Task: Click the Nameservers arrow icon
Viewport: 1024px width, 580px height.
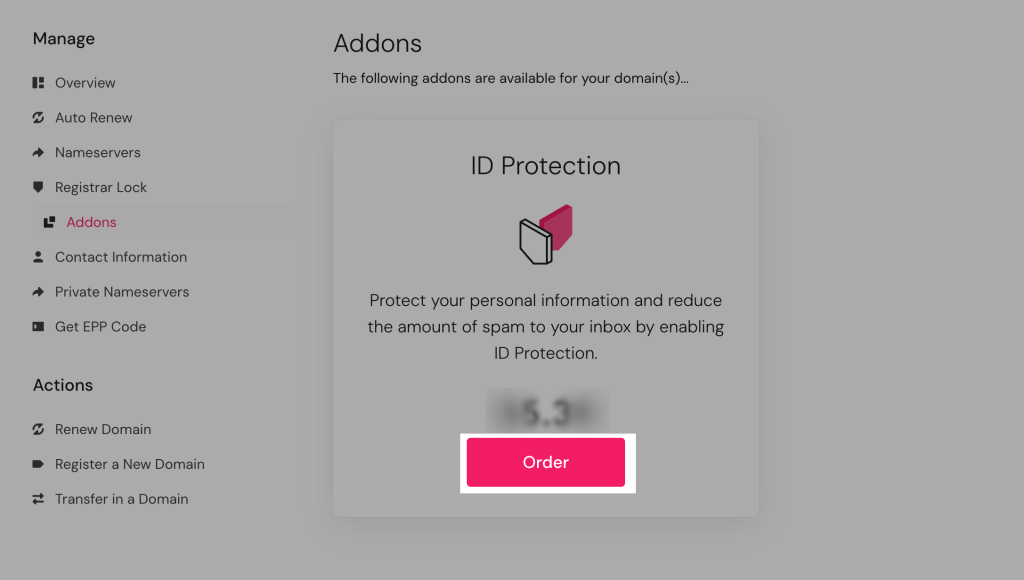Action: [38, 153]
